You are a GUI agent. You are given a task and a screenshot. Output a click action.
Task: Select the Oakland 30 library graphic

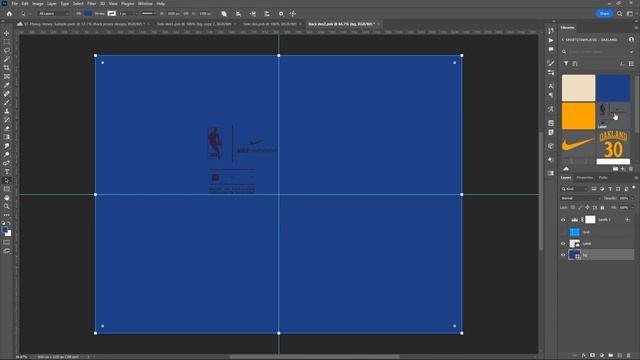click(613, 144)
